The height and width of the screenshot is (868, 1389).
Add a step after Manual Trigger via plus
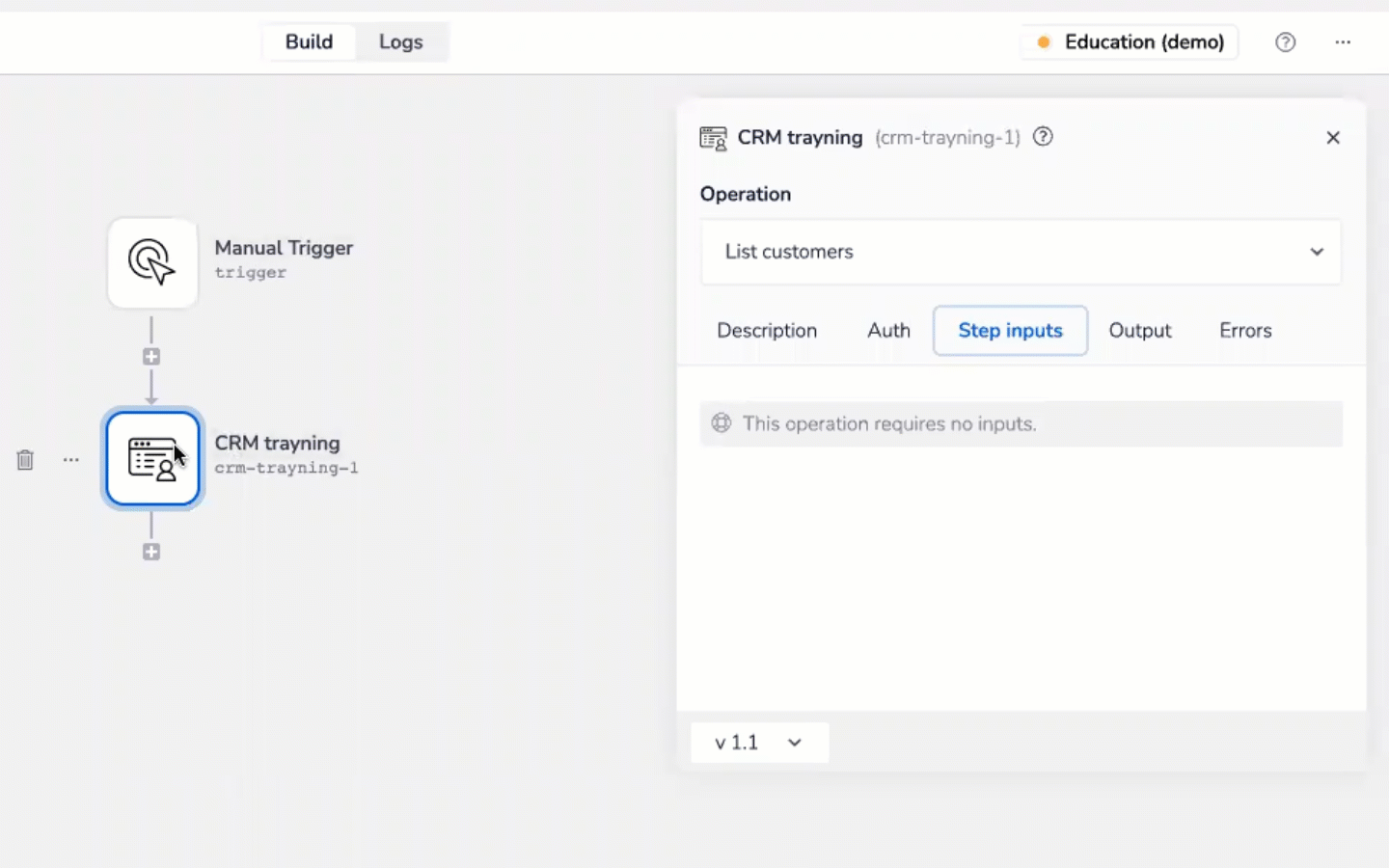pos(151,357)
